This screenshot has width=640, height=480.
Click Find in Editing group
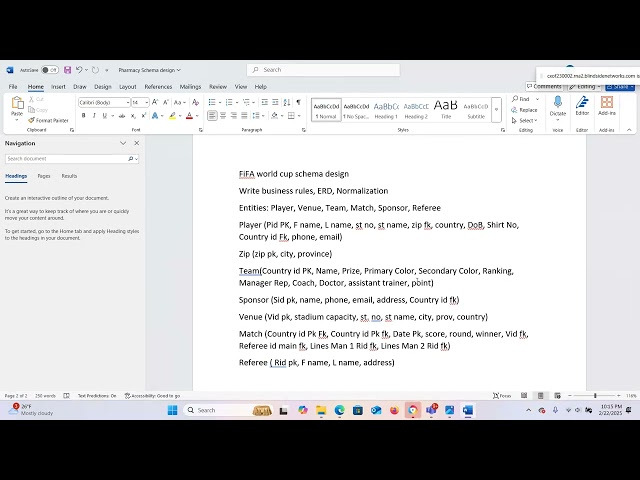[521, 99]
